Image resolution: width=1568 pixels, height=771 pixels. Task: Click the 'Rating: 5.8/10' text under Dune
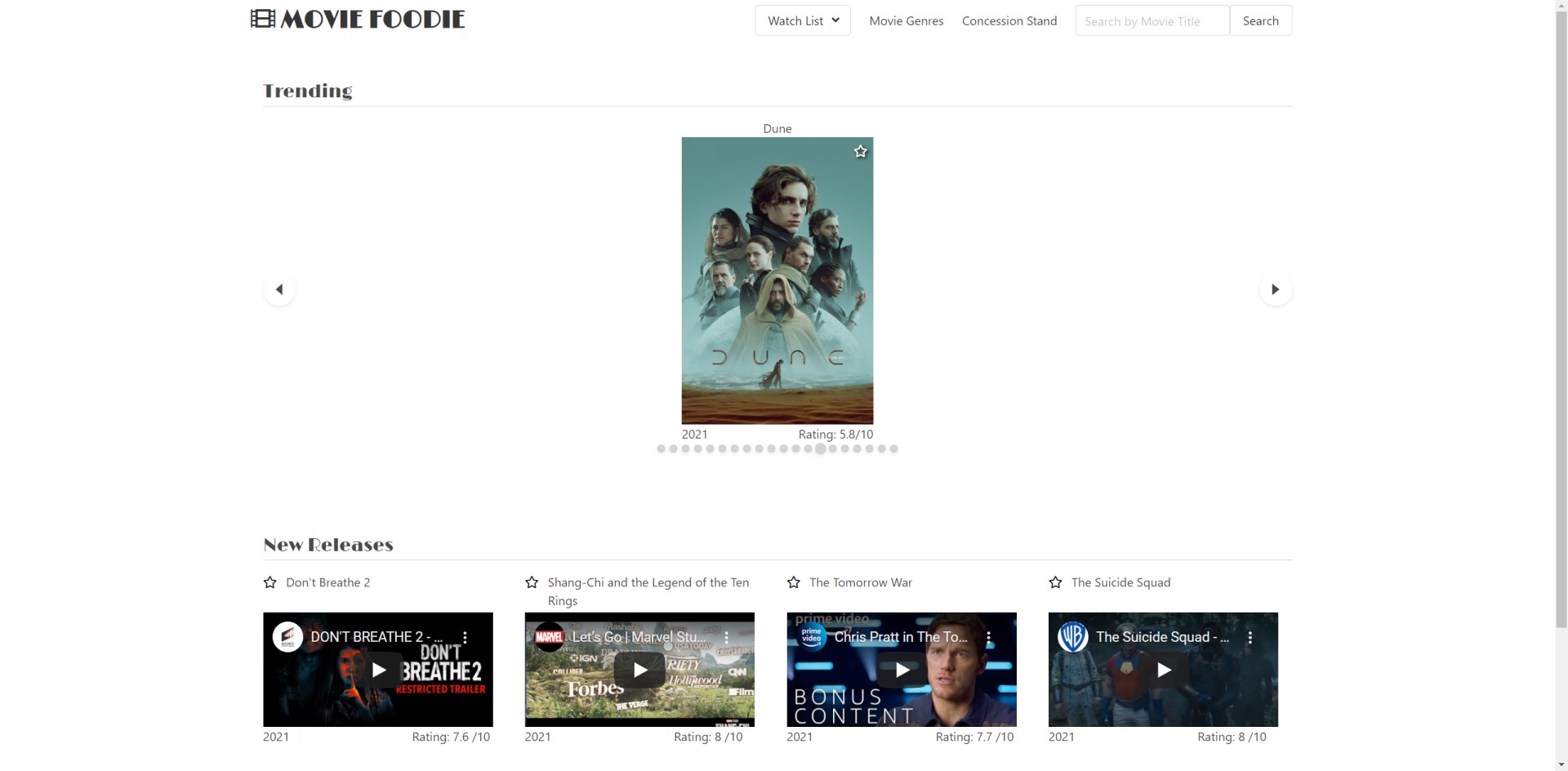pos(835,435)
